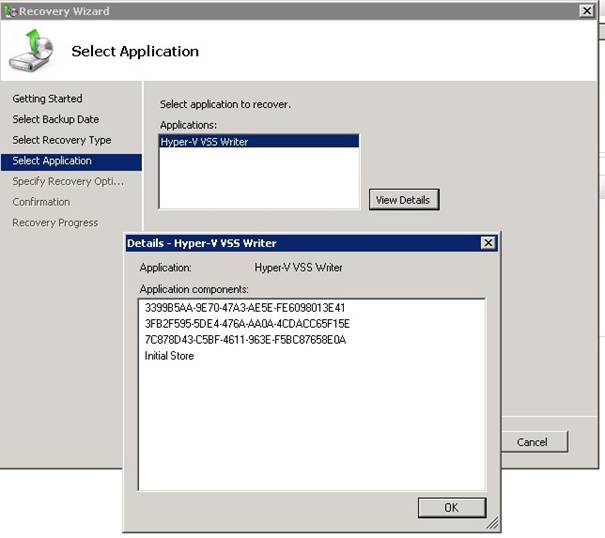Click the Confirmation step
The width and height of the screenshot is (605, 538).
41,202
